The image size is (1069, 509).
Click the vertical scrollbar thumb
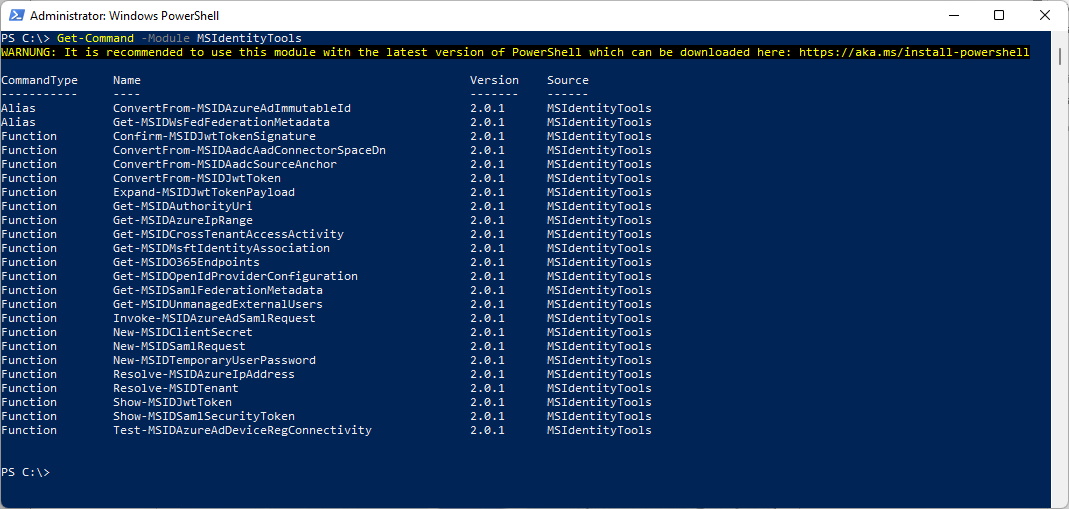pyautogui.click(x=1059, y=59)
